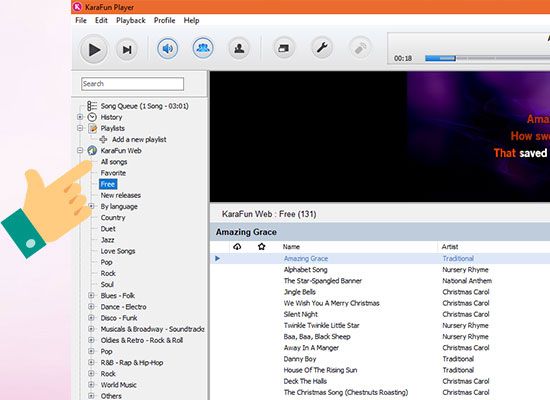Viewport: 550px width, 400px height.
Task: Open the dual display window icon
Action: pos(284,48)
